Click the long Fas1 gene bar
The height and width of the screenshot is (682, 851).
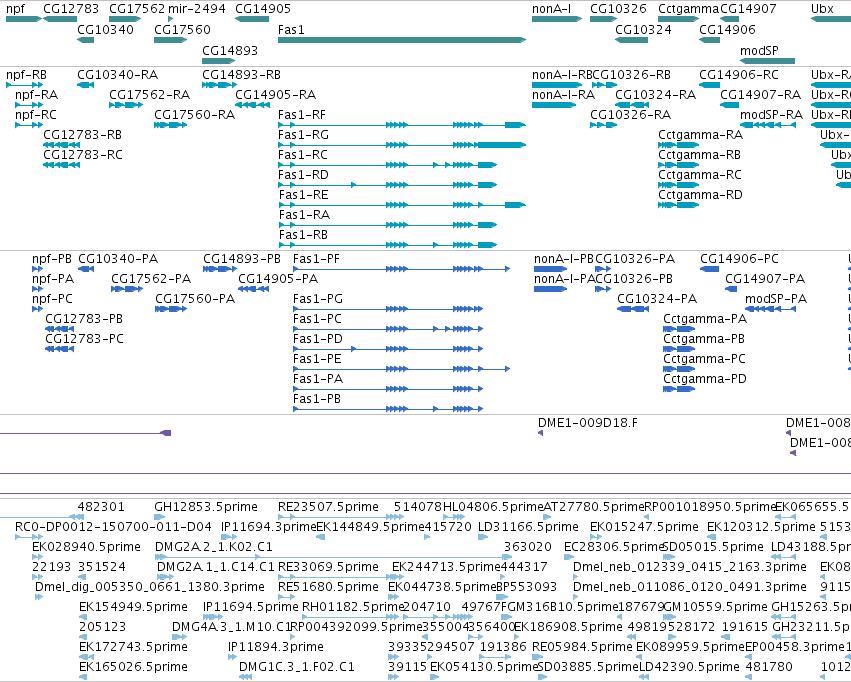click(x=402, y=40)
